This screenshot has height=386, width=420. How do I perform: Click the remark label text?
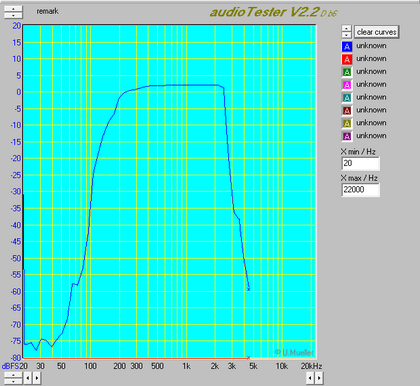coord(47,11)
